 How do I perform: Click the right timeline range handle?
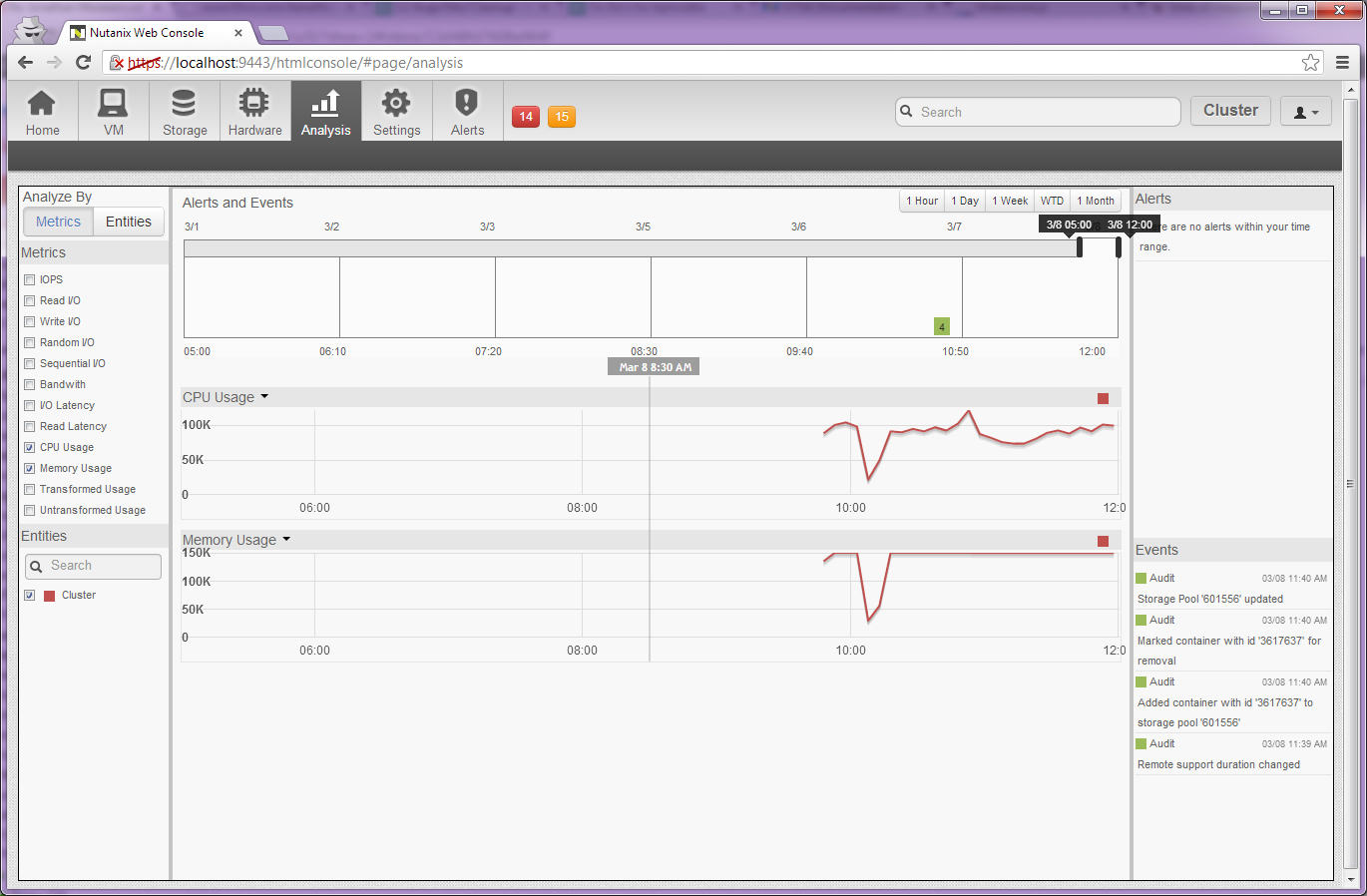(1119, 247)
